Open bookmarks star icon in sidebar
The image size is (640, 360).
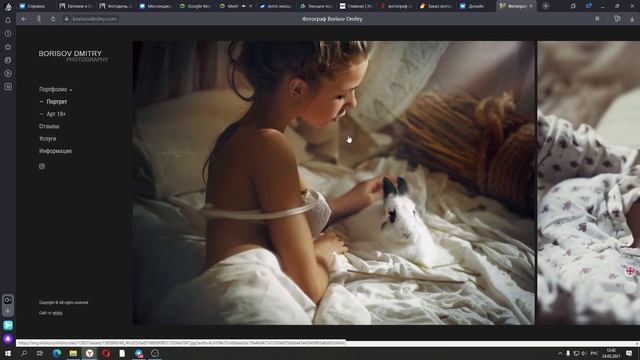coord(8,47)
